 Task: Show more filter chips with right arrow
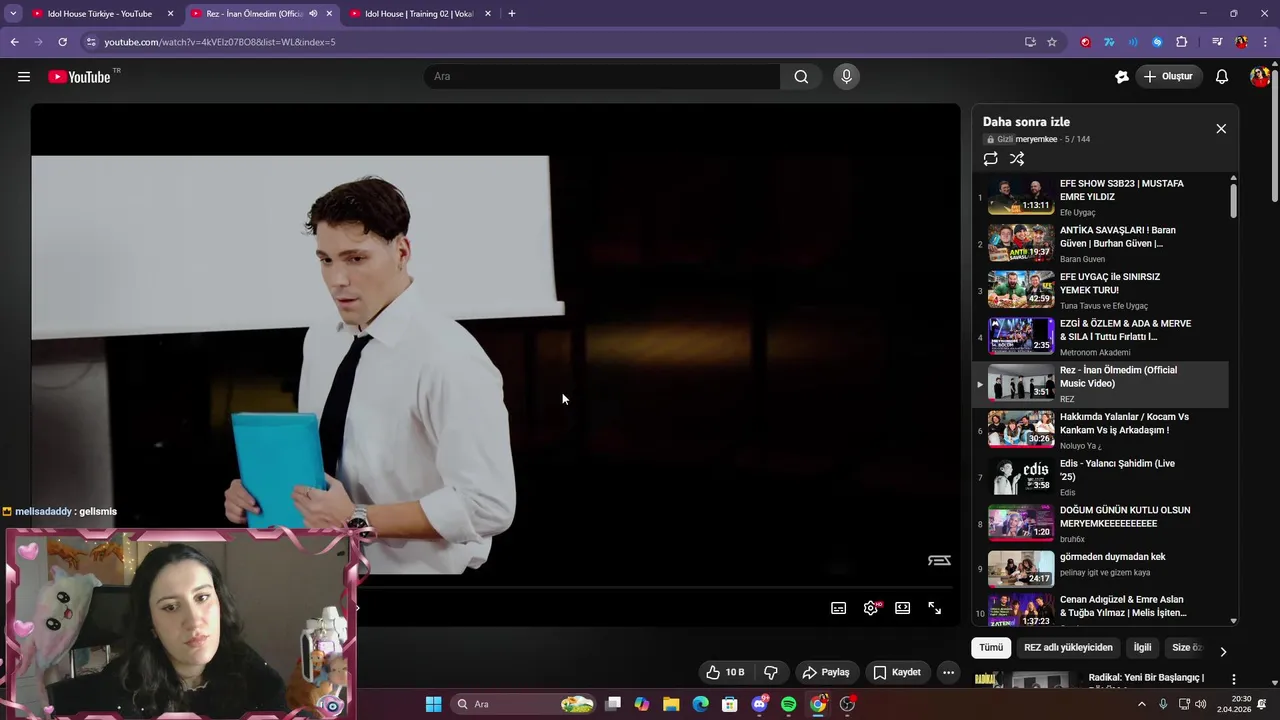pyautogui.click(x=1222, y=651)
